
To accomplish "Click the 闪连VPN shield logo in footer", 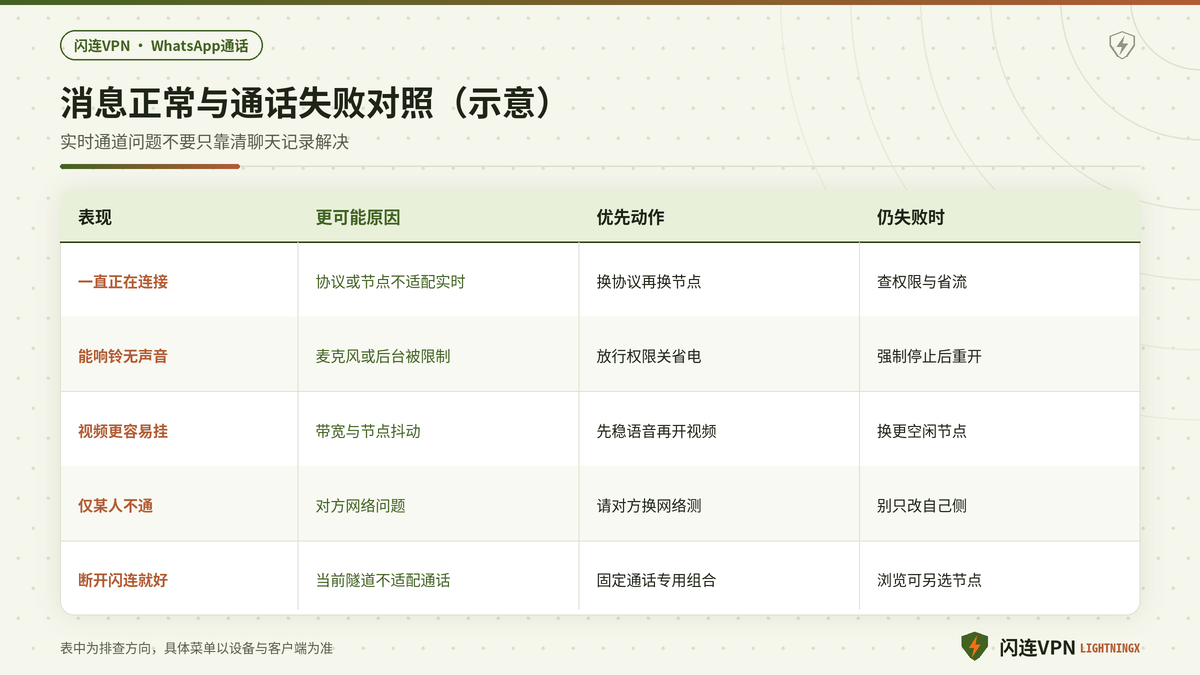I will click(x=974, y=647).
